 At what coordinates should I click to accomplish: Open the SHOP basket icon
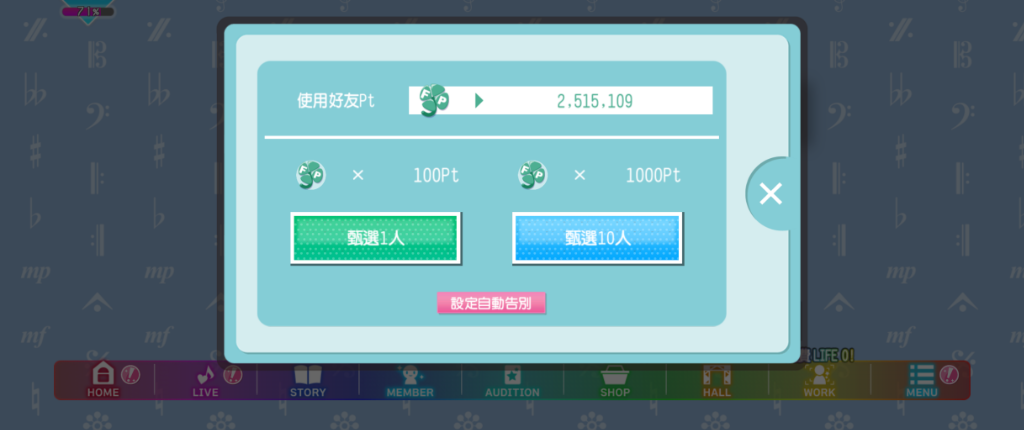[x=615, y=374]
